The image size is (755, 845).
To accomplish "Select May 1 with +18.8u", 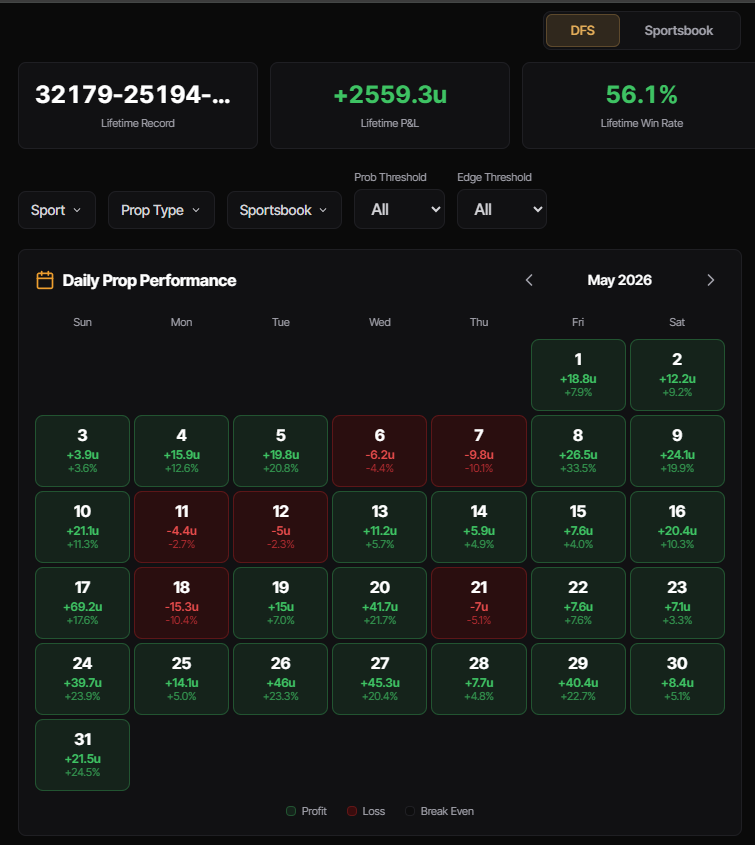I will (x=578, y=375).
